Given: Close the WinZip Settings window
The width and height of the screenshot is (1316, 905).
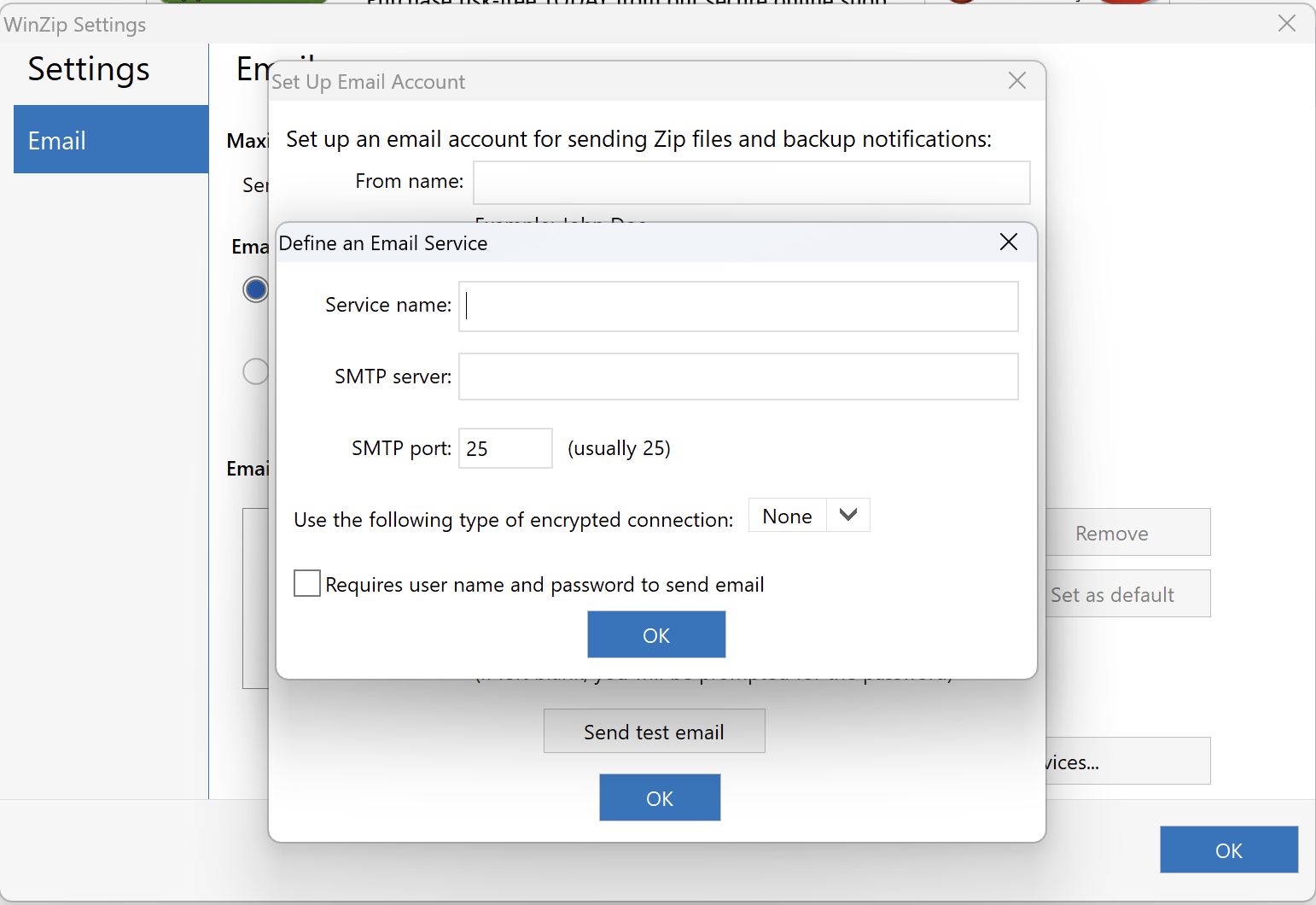Looking at the screenshot, I should click(1286, 24).
